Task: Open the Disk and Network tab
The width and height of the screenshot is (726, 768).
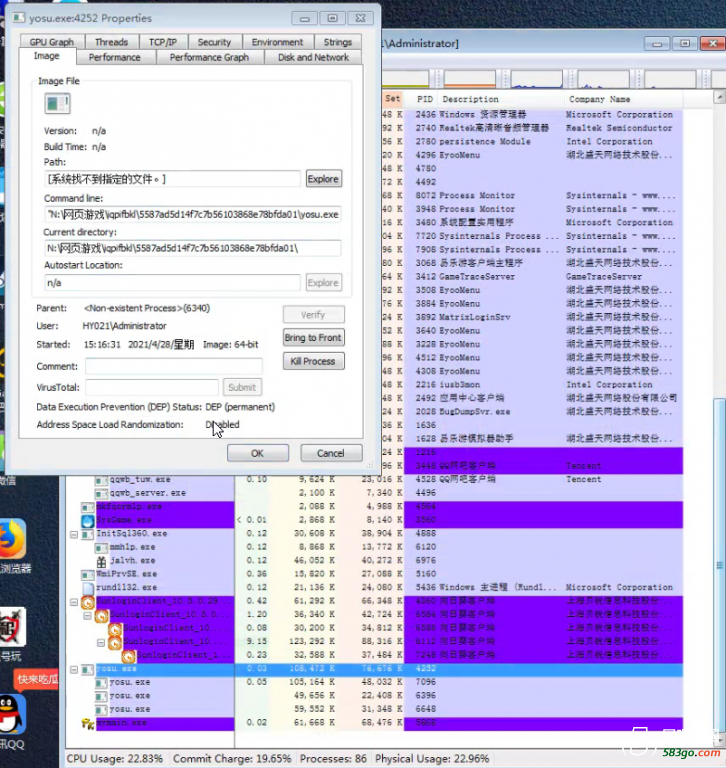Action: (314, 57)
